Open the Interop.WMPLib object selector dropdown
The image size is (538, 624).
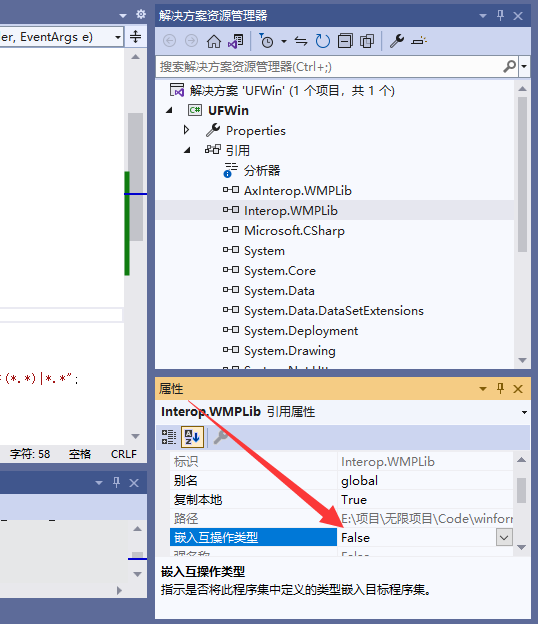point(524,412)
